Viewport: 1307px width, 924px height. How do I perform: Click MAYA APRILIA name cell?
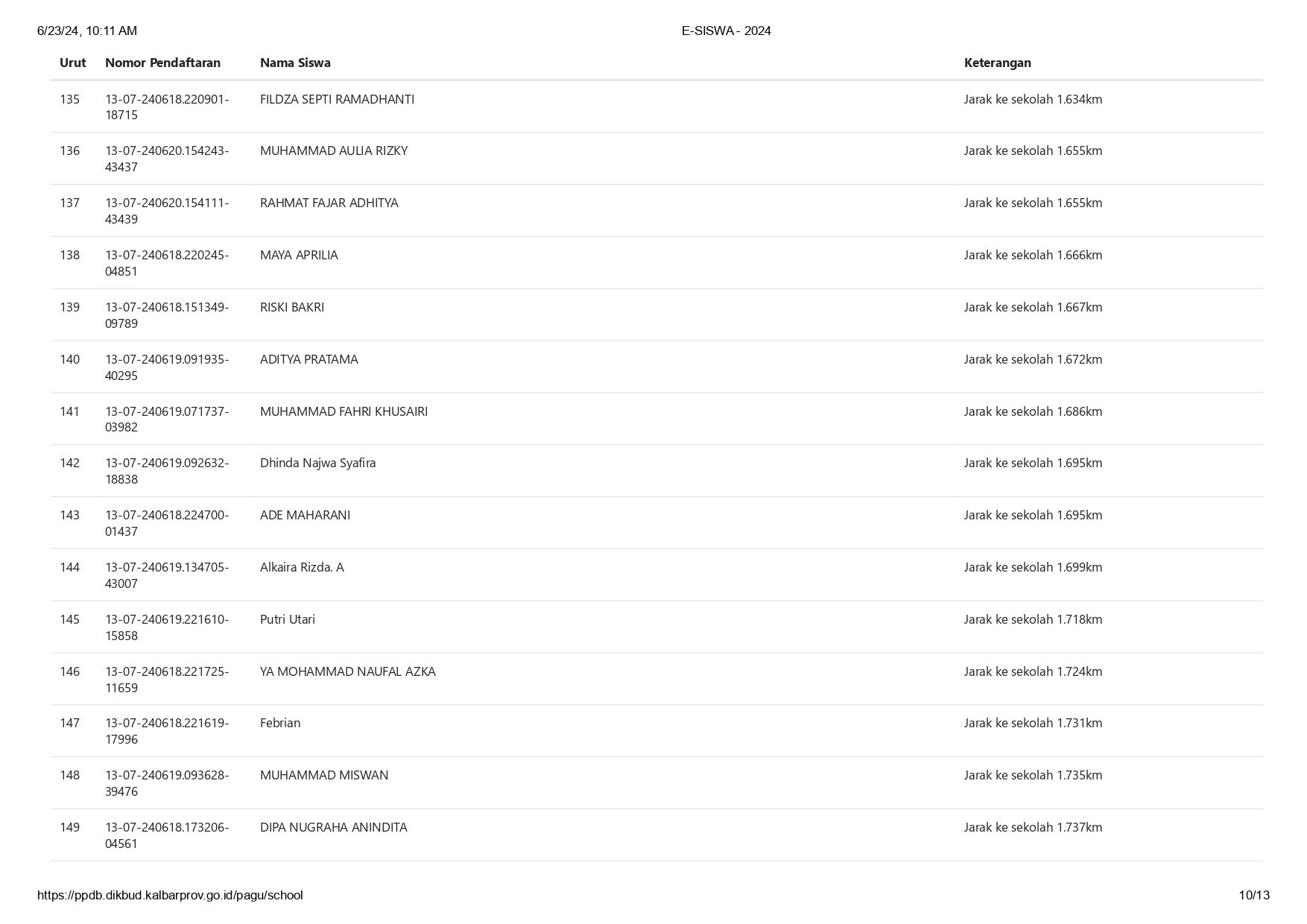[299, 255]
